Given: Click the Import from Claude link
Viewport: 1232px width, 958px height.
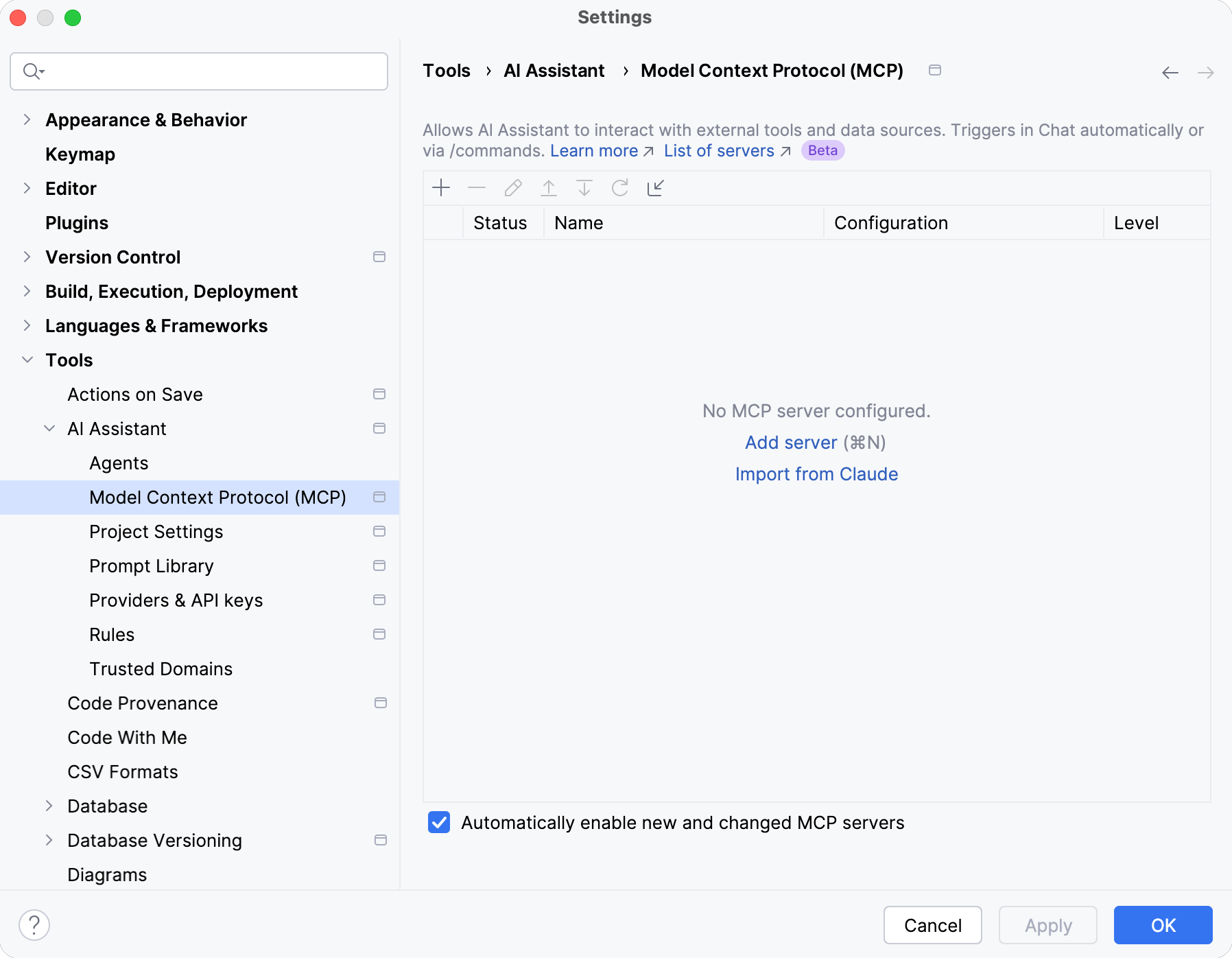Looking at the screenshot, I should click(x=816, y=474).
